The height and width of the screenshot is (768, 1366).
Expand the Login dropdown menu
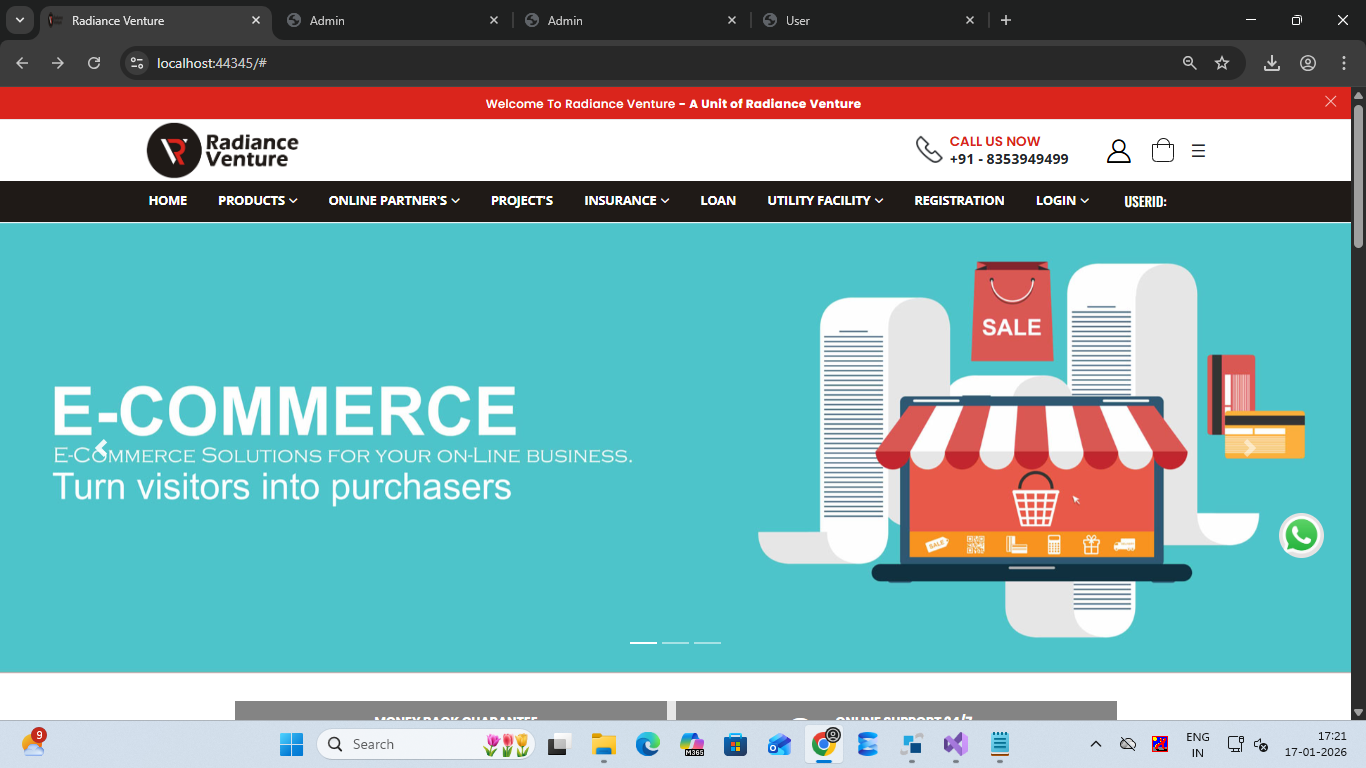[1062, 201]
